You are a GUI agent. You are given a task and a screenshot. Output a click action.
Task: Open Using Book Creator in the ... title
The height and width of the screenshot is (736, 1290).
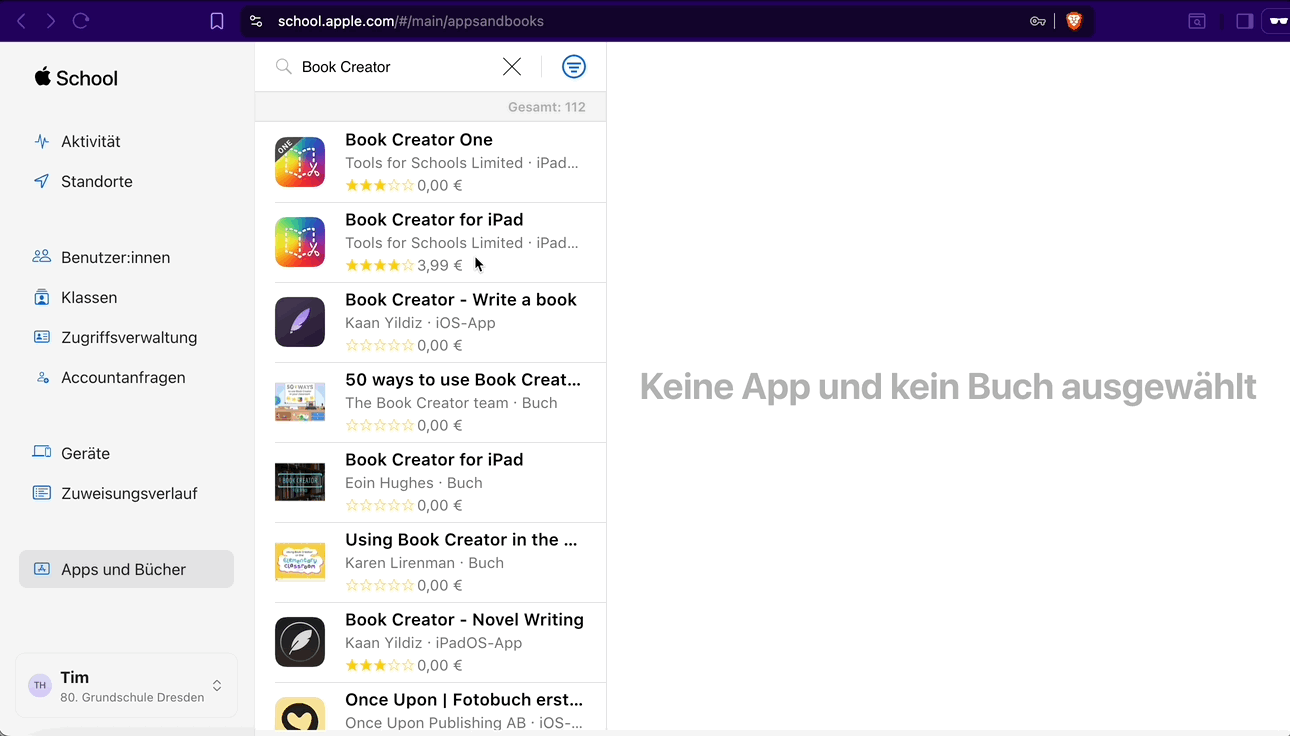coord(461,540)
